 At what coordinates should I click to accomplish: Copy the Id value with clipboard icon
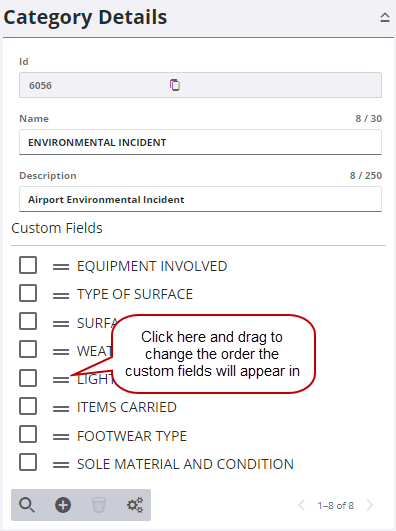[175, 85]
